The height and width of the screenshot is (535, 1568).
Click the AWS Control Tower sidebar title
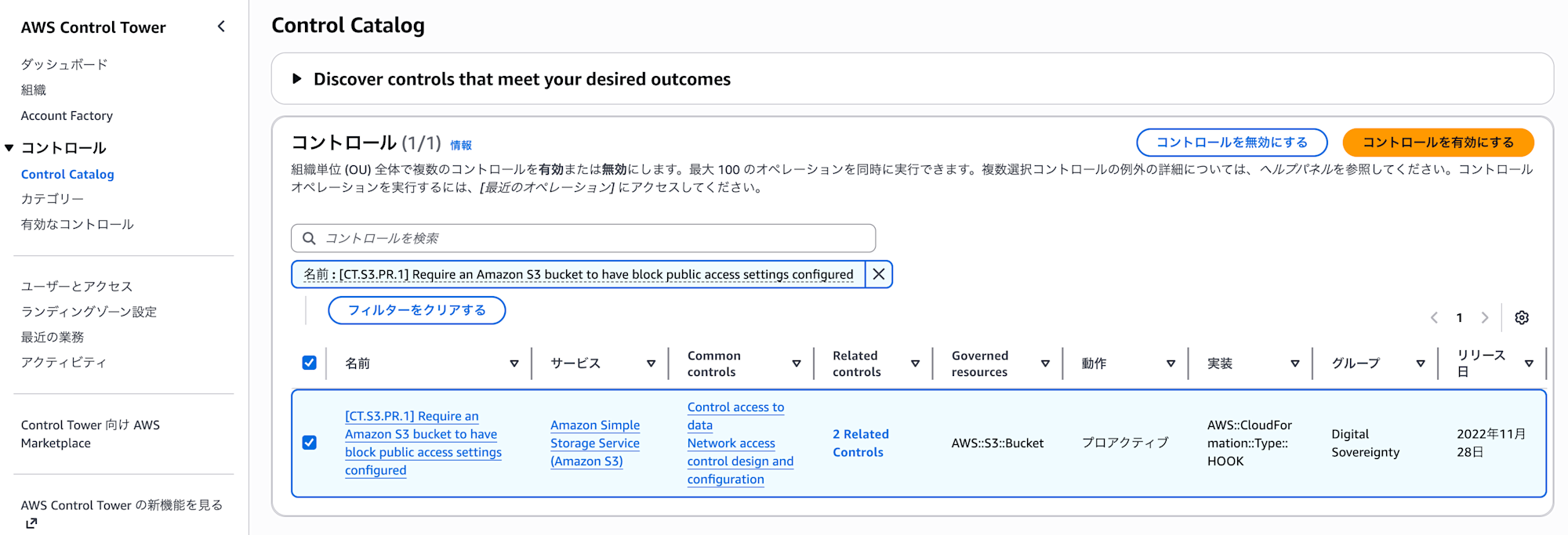coord(93,27)
